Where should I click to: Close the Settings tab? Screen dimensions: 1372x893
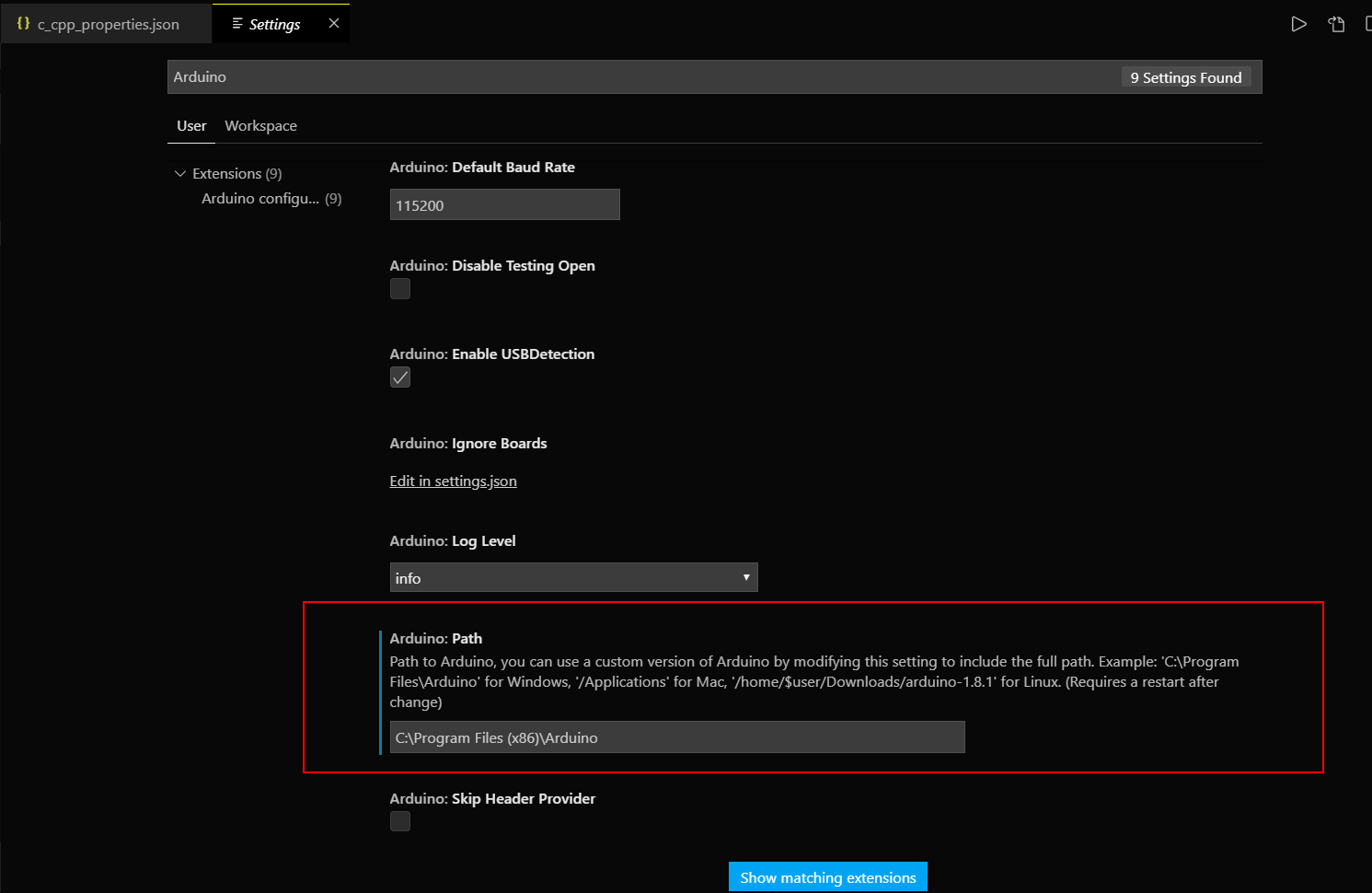(334, 23)
